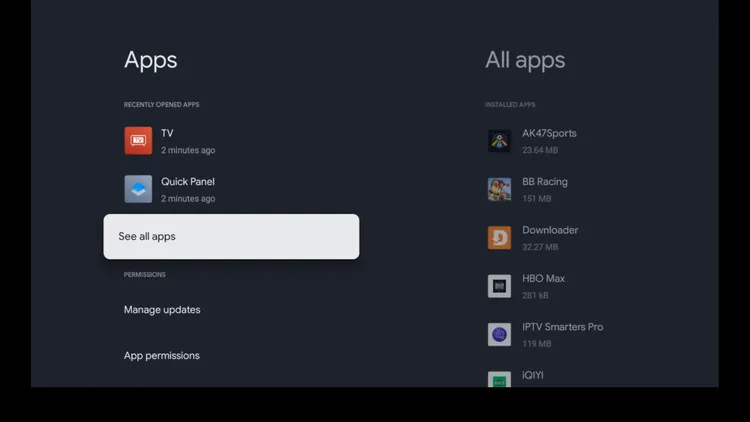Click the Installed Apps section label
This screenshot has height=422, width=750.
pyautogui.click(x=510, y=104)
